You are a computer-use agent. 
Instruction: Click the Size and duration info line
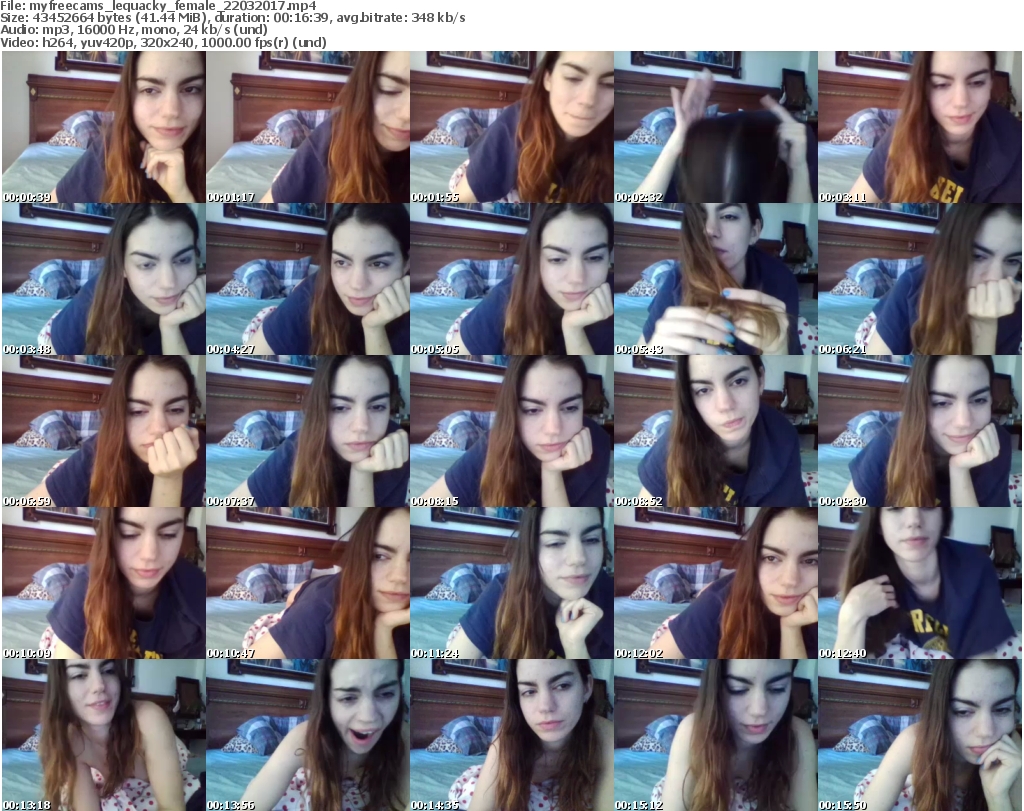(x=232, y=18)
